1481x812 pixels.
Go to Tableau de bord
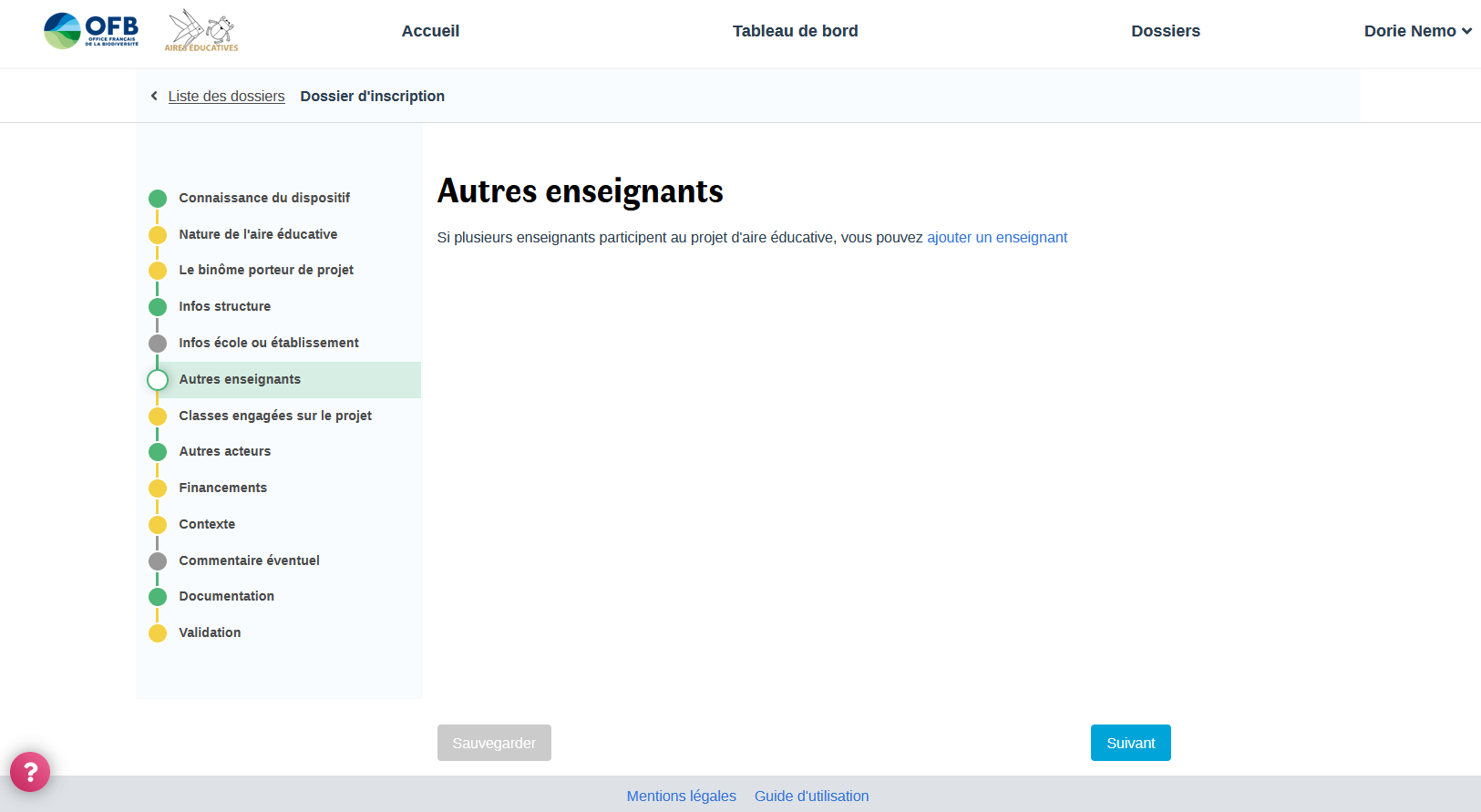(795, 31)
